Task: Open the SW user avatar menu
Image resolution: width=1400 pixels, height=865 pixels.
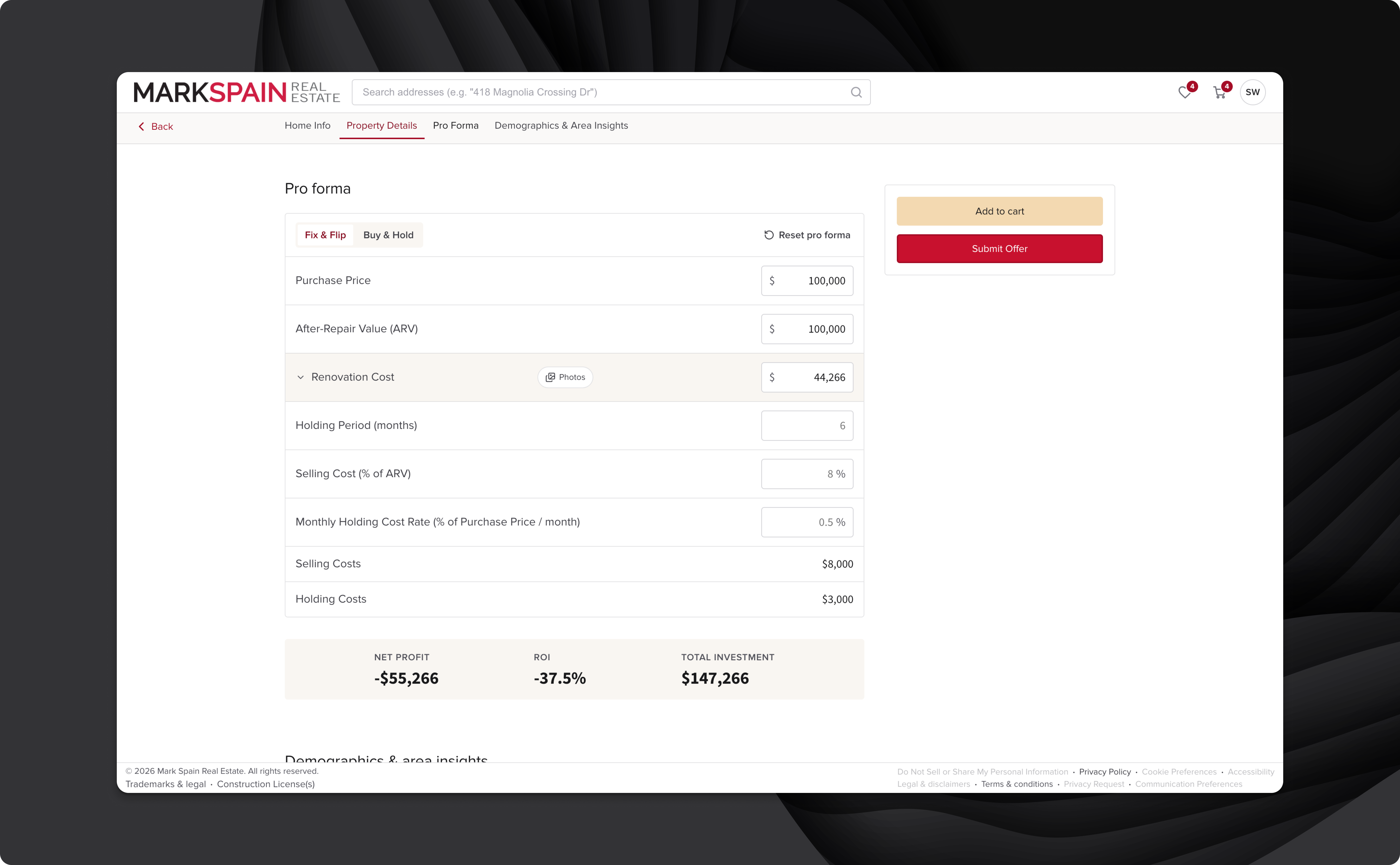Action: [x=1252, y=92]
